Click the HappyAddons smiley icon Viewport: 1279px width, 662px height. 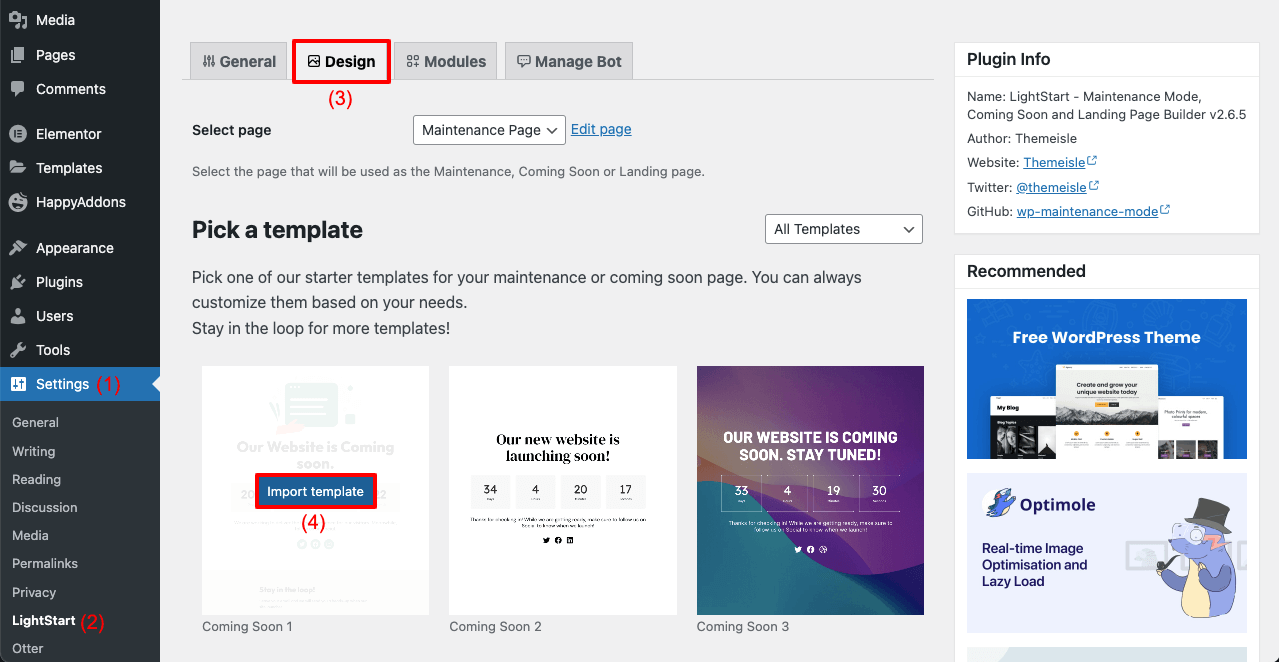(x=18, y=202)
